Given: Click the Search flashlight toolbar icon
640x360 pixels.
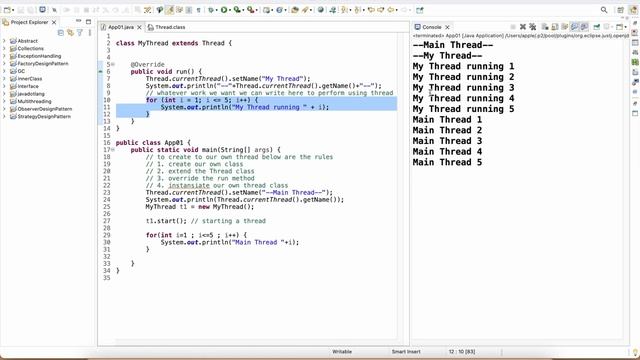Looking at the screenshot, I should (x=305, y=10).
